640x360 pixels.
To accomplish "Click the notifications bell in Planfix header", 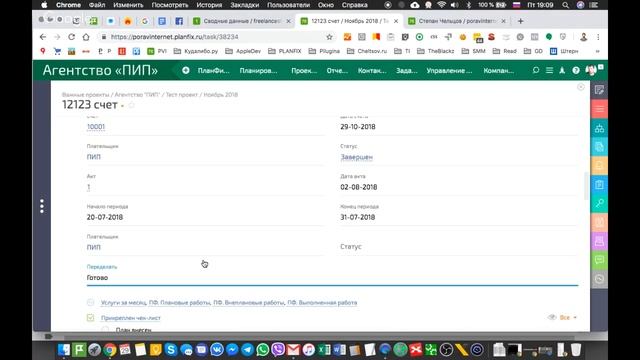I will click(562, 70).
